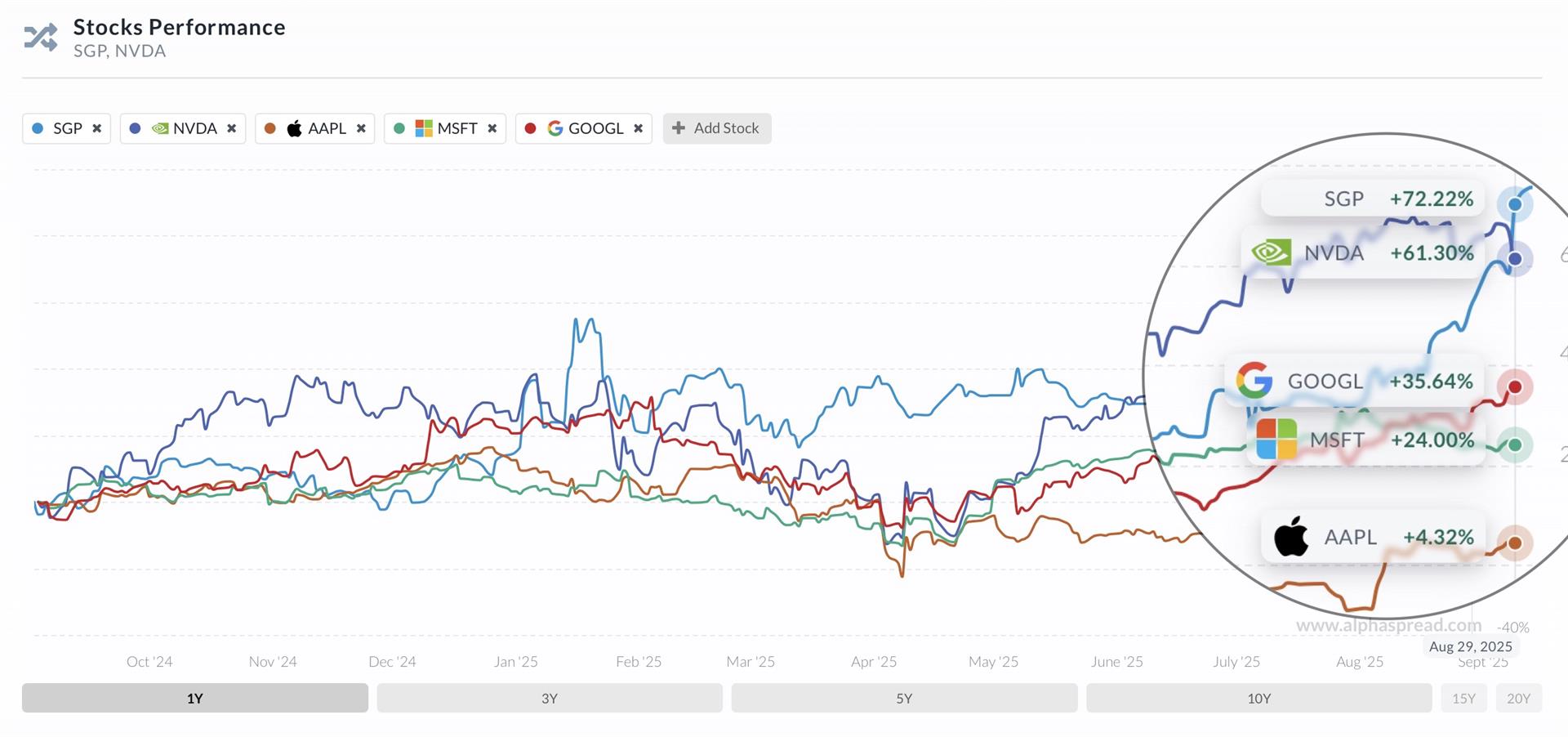
Task: Select the 1Y time range tab
Action: point(194,698)
